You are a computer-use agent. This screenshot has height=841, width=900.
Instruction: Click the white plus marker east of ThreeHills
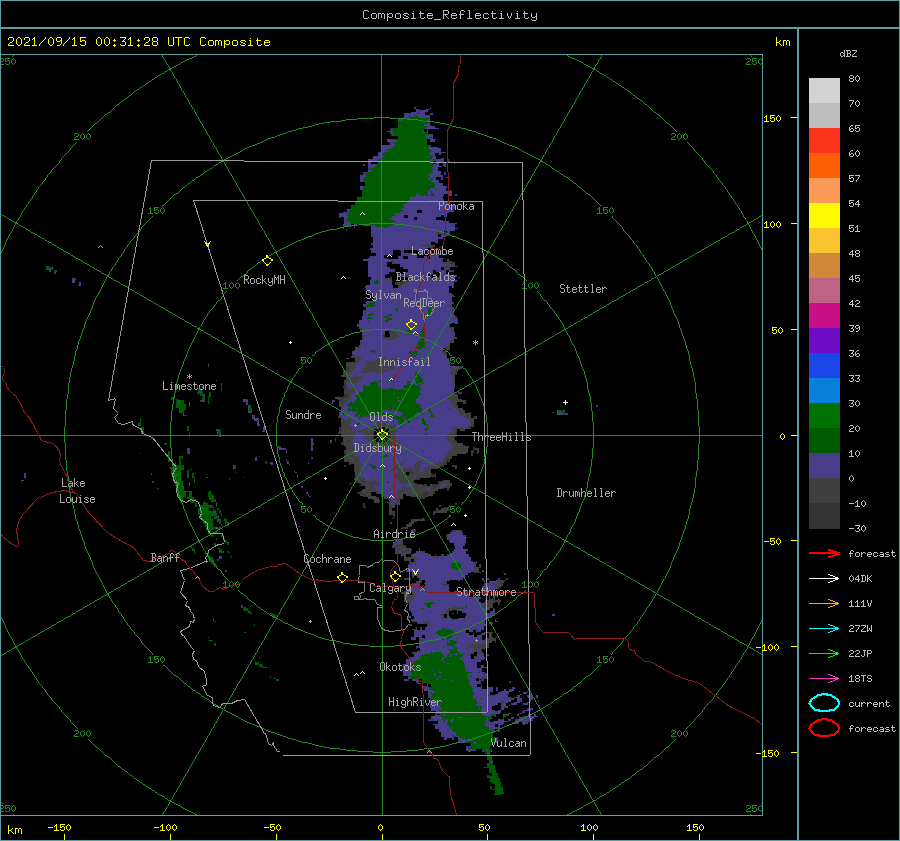(x=565, y=402)
